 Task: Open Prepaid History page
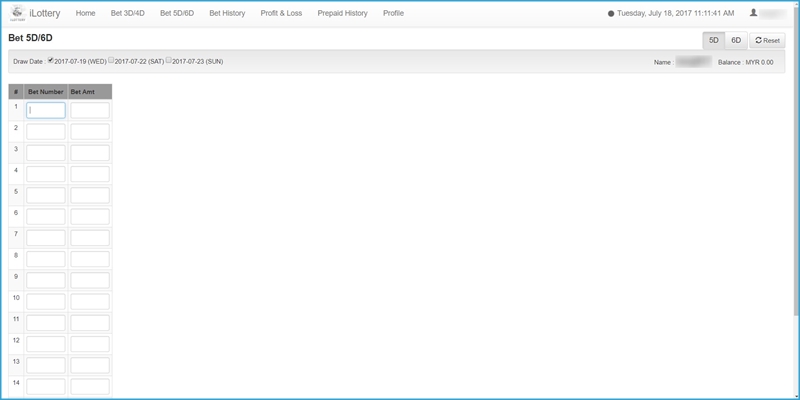(342, 14)
